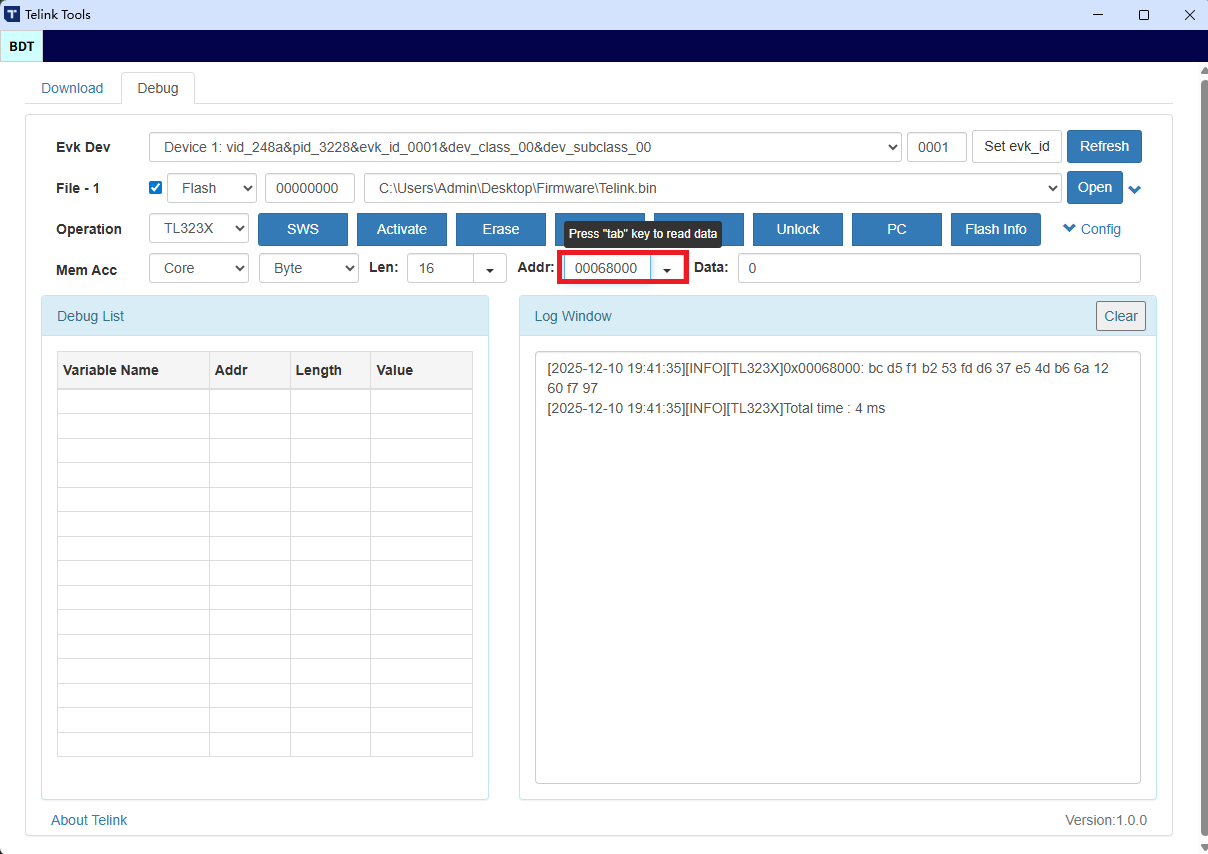Viewport: 1208px width, 854px height.
Task: Open the Evk Dev device dropdown
Action: 525,147
